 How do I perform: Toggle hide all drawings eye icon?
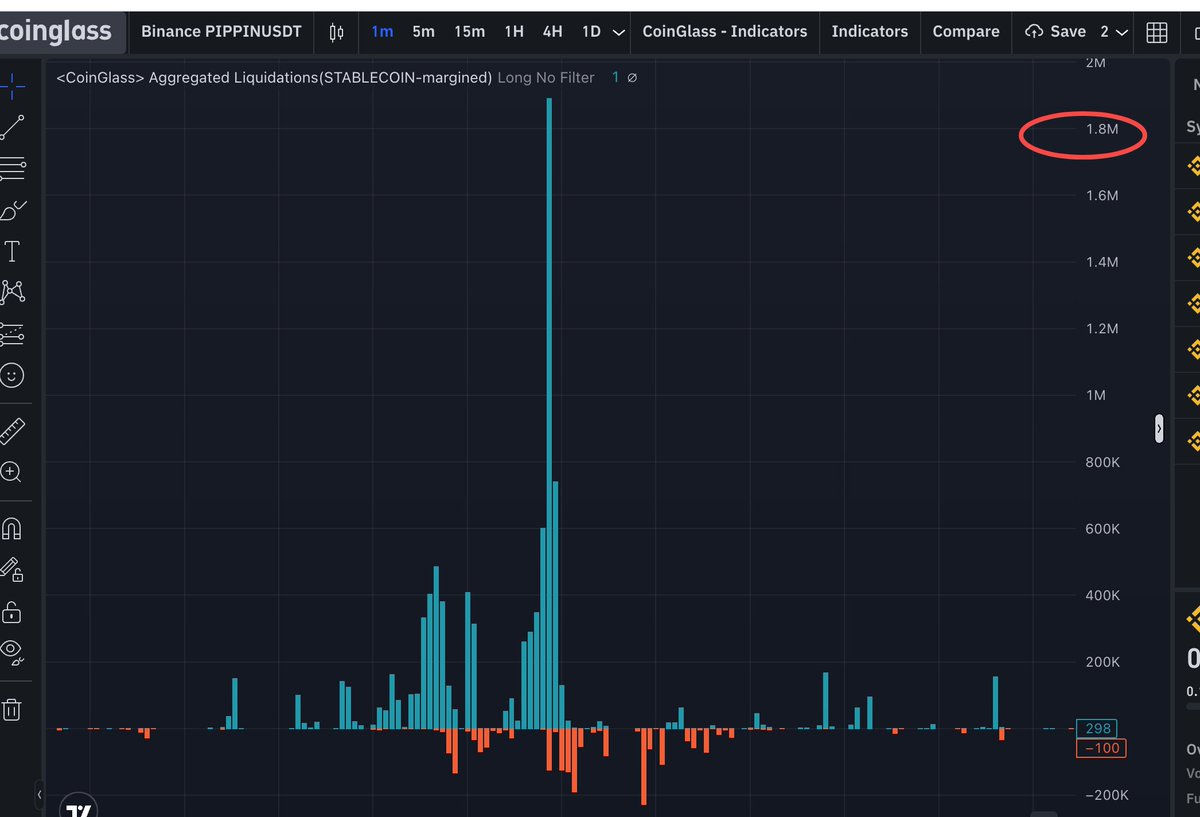click(x=12, y=652)
